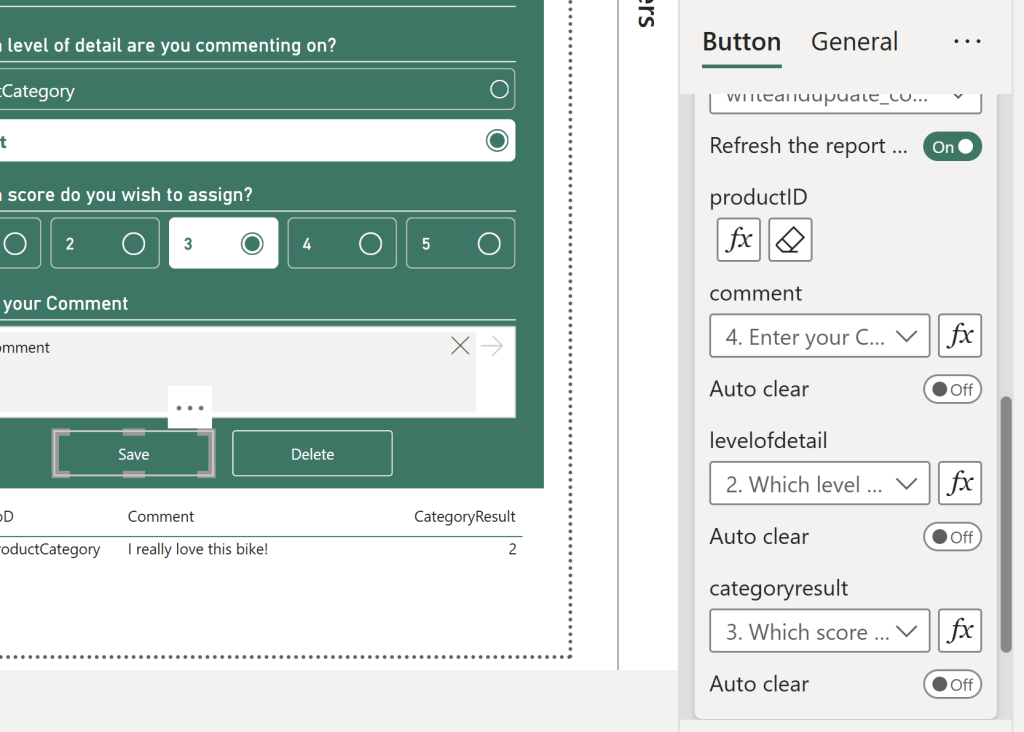Enable Auto clear under categoryresult

pyautogui.click(x=952, y=684)
